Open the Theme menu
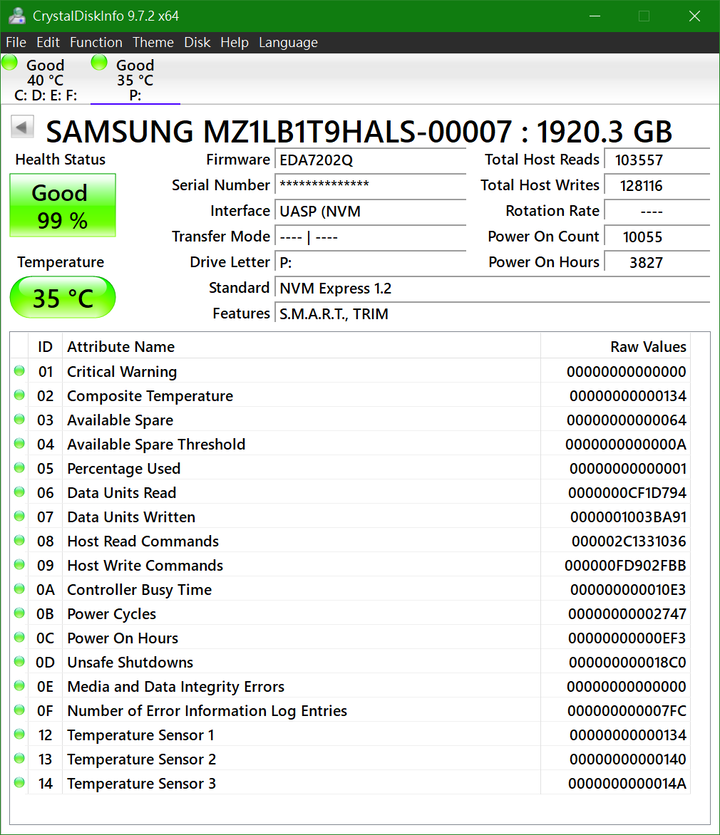720x835 pixels. pyautogui.click(x=153, y=42)
